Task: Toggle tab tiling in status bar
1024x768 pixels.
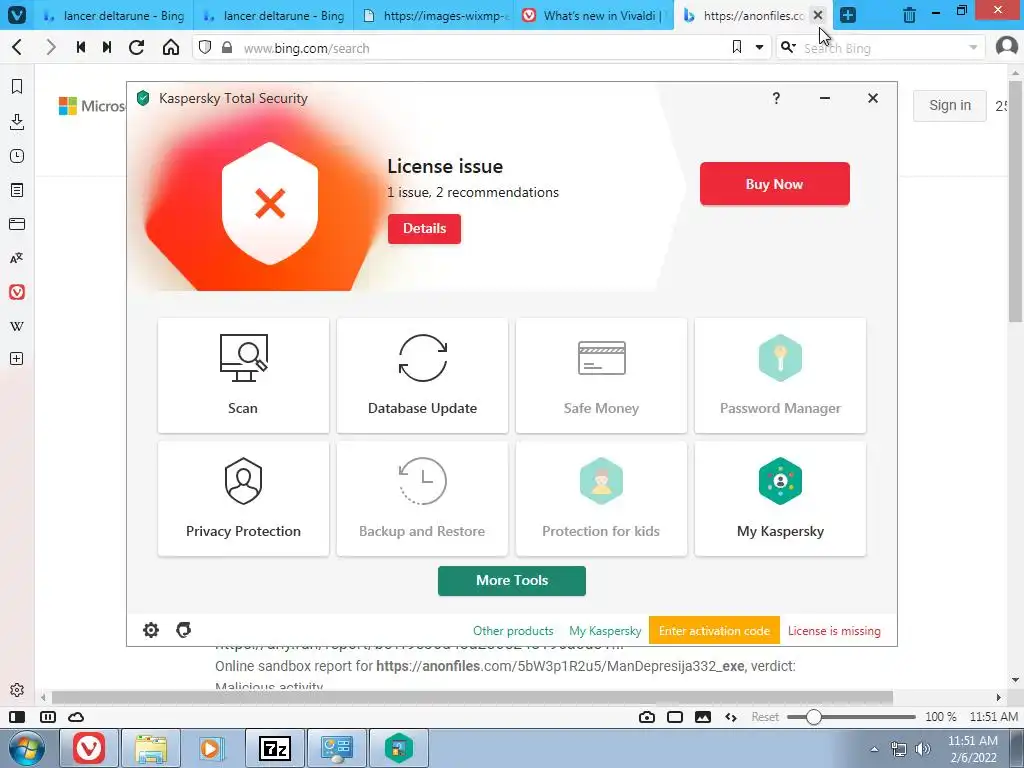Action: (x=48, y=717)
